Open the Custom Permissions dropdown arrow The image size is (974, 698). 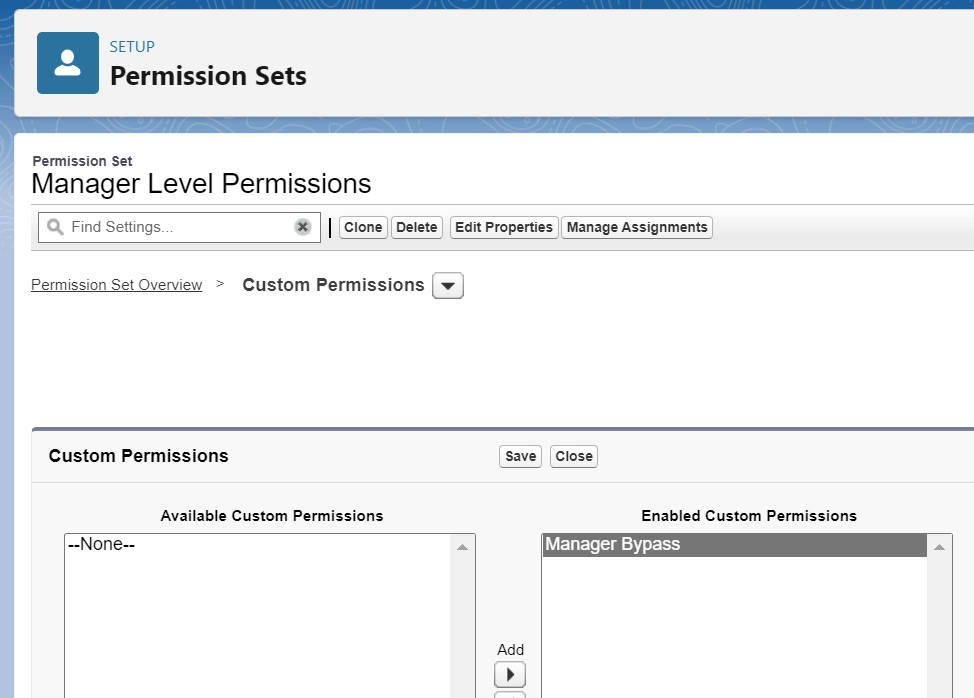448,285
